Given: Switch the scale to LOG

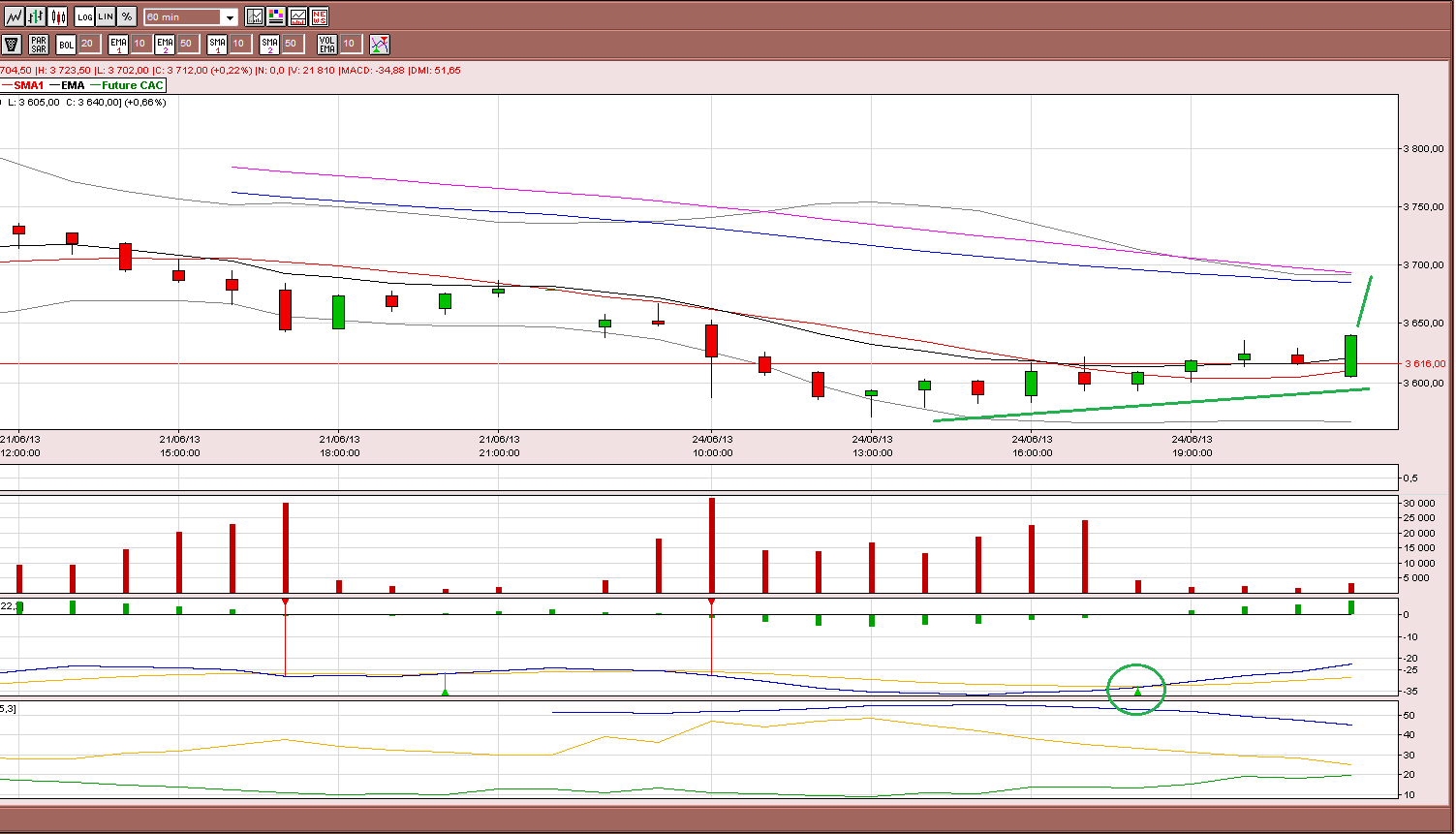Looking at the screenshot, I should (x=84, y=16).
